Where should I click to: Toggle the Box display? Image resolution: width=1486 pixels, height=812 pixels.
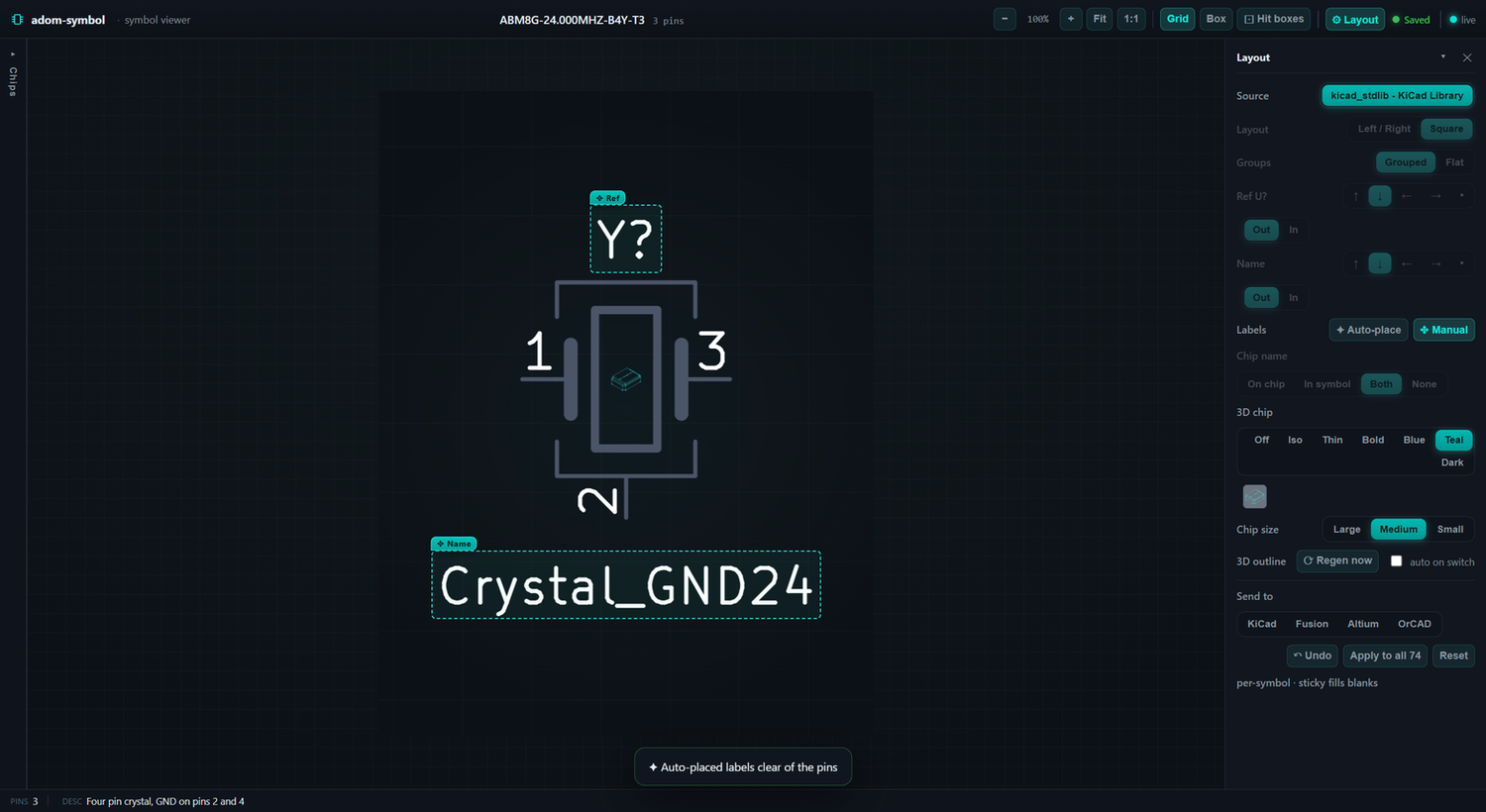(1217, 19)
